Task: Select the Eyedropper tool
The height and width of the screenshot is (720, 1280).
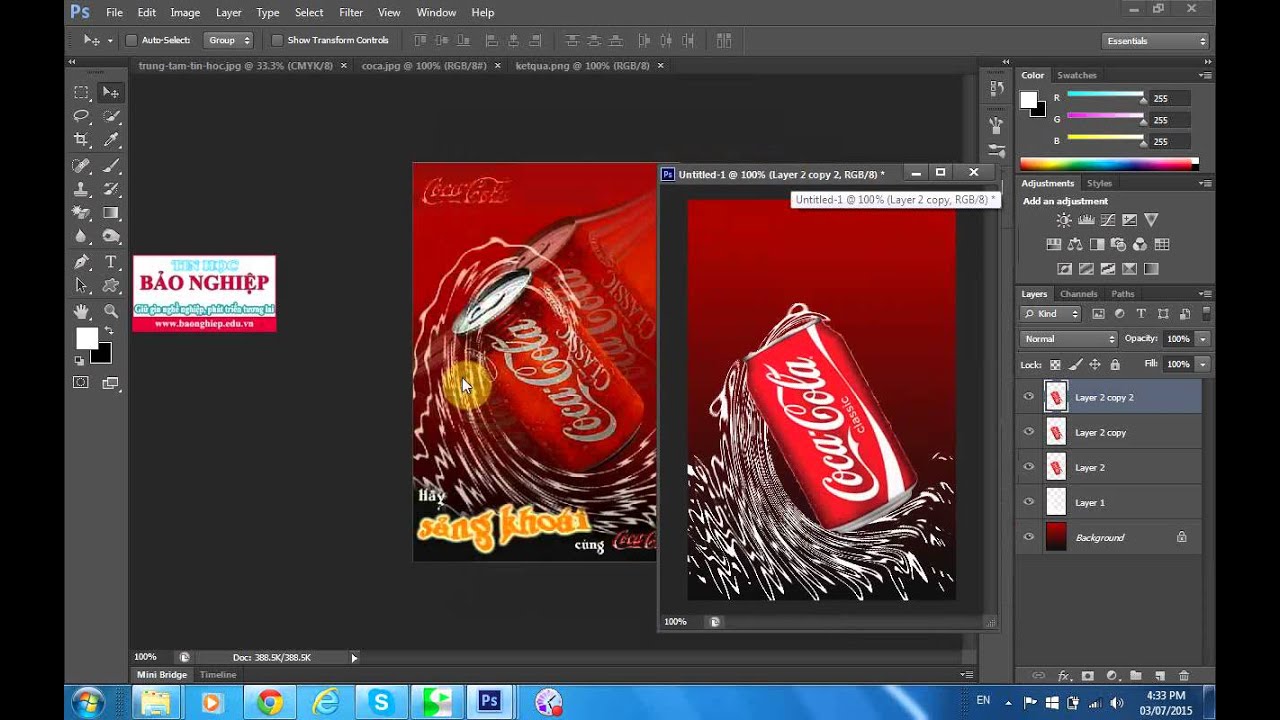Action: (x=111, y=140)
